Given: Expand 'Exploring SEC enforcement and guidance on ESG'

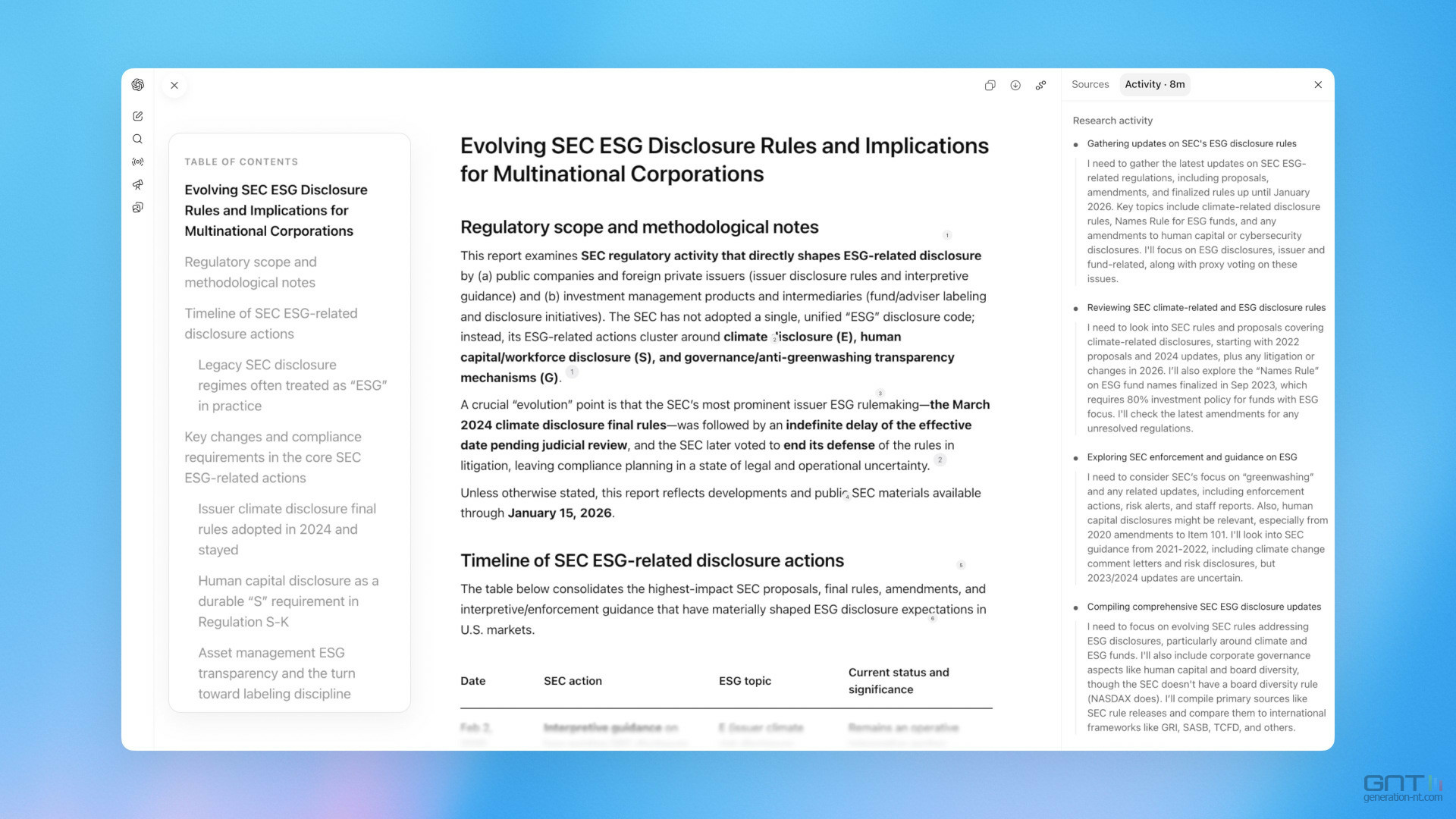Looking at the screenshot, I should [x=1191, y=457].
